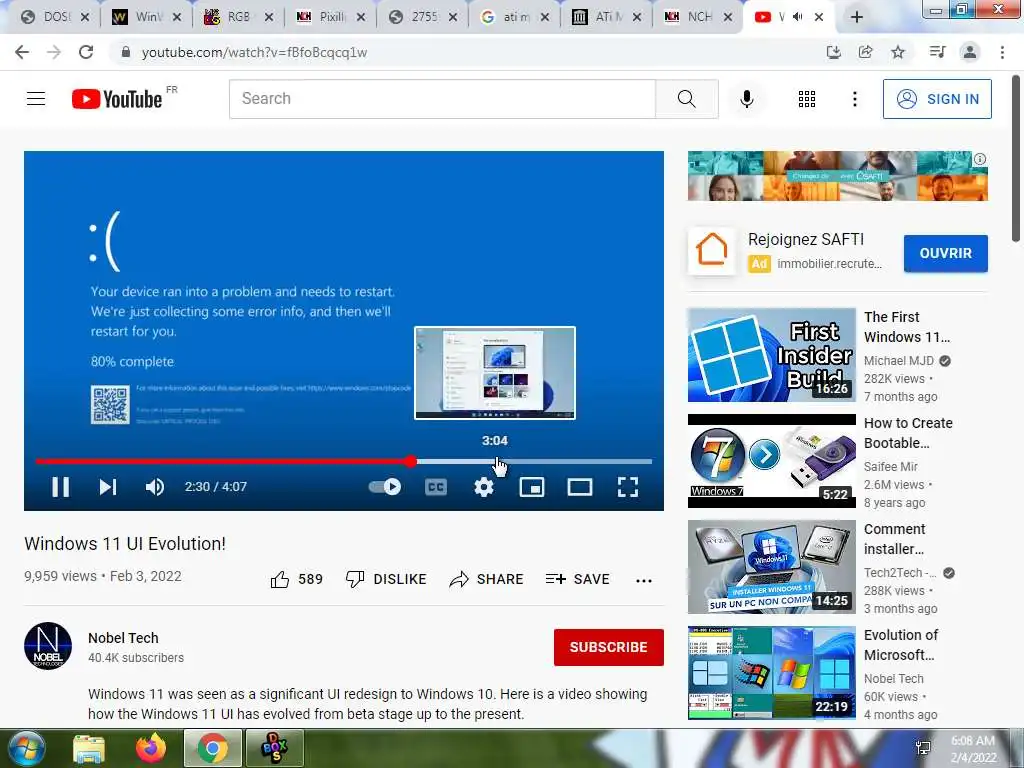Viewport: 1024px width, 768px height.
Task: Mute tab audio speaker icon on YouTube tab
Action: click(797, 17)
